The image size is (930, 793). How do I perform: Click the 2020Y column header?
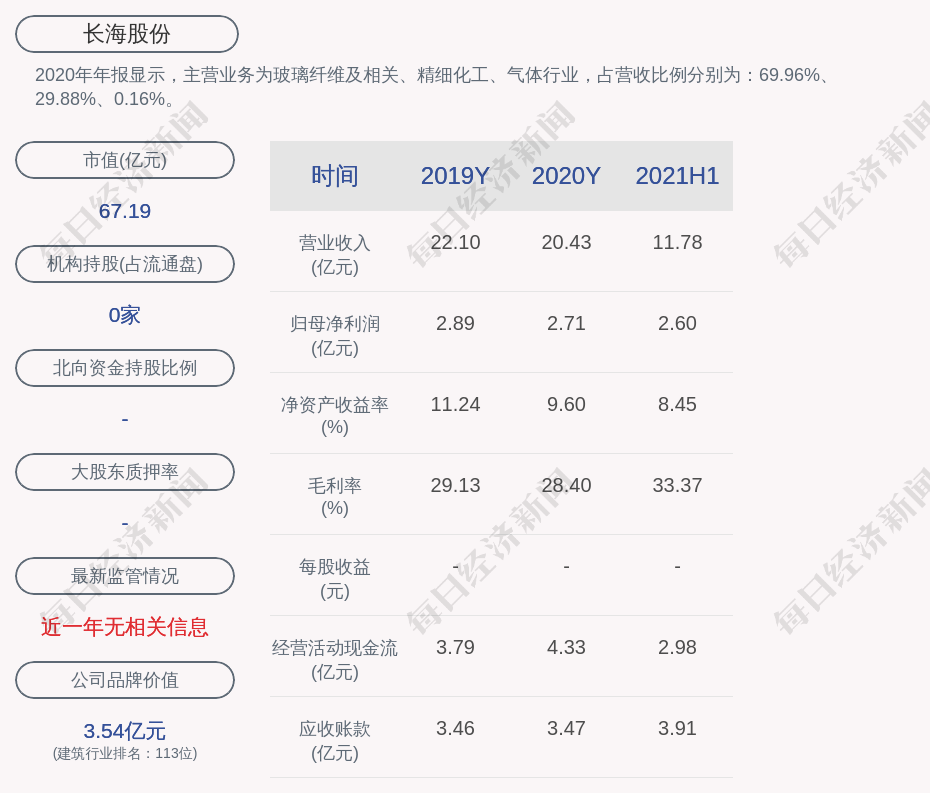[x=566, y=176]
